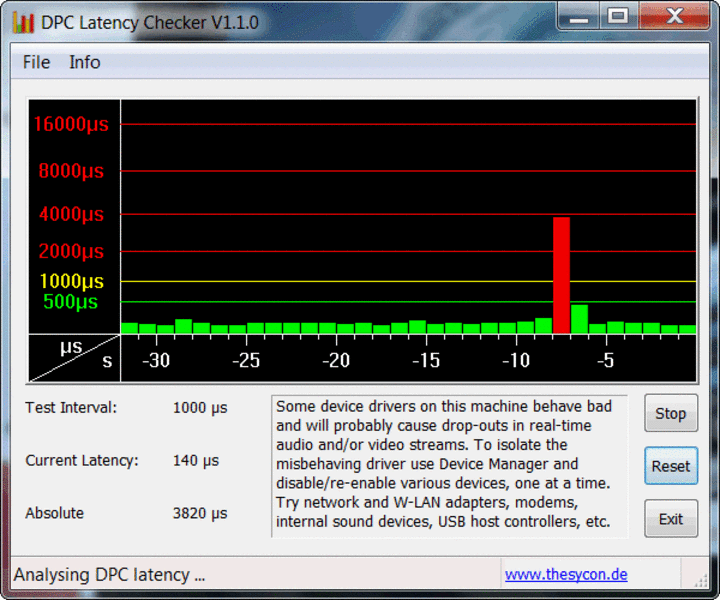This screenshot has height=600, width=720.
Task: Click the window resize grip in status bar
Action: tap(701, 581)
